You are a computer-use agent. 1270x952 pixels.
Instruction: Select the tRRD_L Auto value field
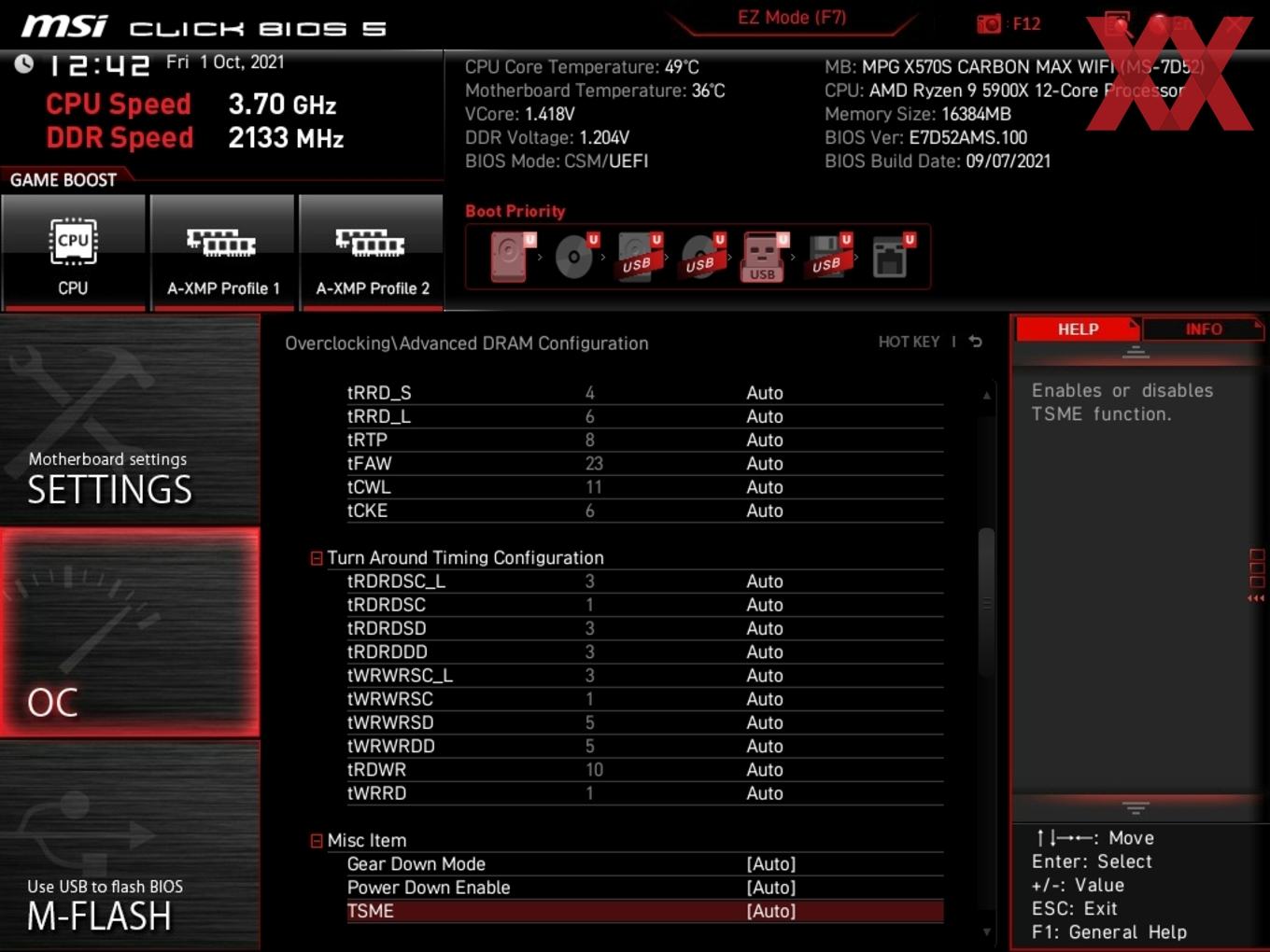765,416
